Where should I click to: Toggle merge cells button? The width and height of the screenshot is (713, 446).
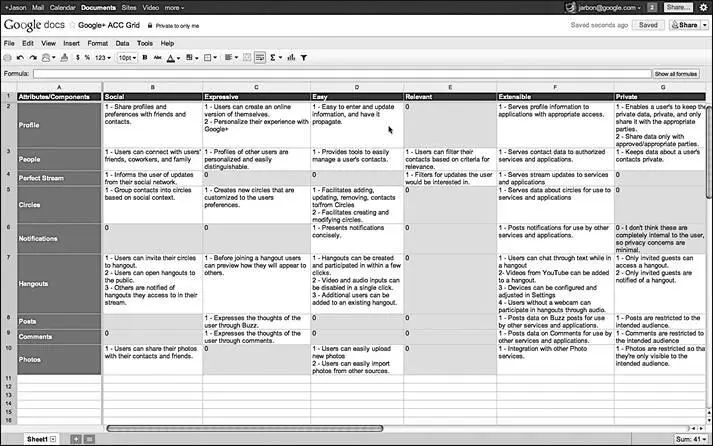tap(245, 58)
